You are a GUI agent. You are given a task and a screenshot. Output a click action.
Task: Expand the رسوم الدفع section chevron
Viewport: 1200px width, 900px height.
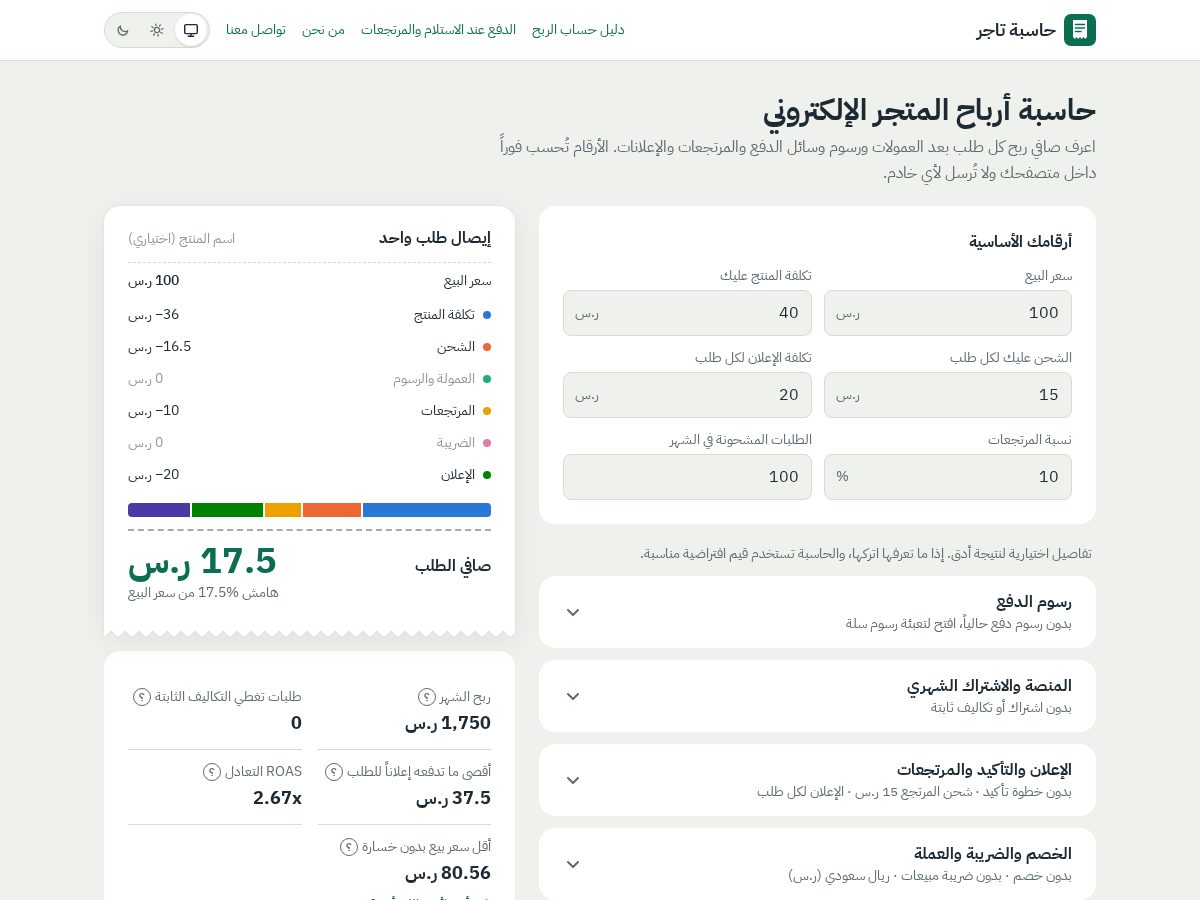pyautogui.click(x=573, y=612)
